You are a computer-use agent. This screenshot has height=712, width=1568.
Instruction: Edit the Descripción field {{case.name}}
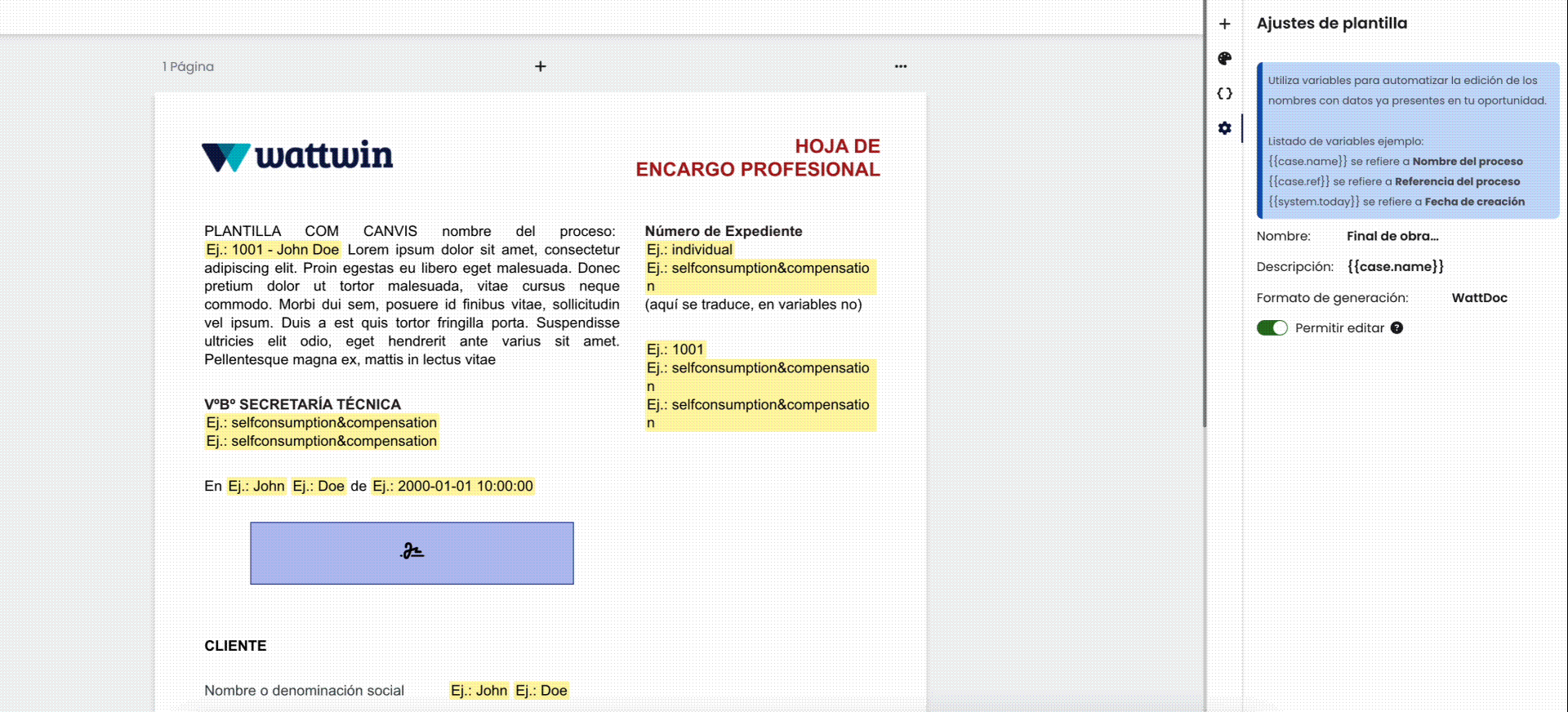(x=1396, y=266)
